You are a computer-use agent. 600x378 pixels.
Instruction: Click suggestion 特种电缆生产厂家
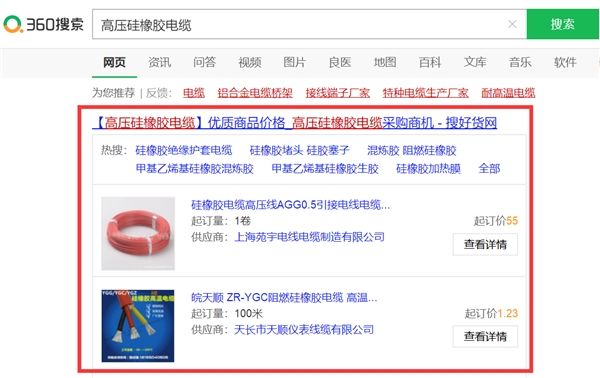point(426,93)
